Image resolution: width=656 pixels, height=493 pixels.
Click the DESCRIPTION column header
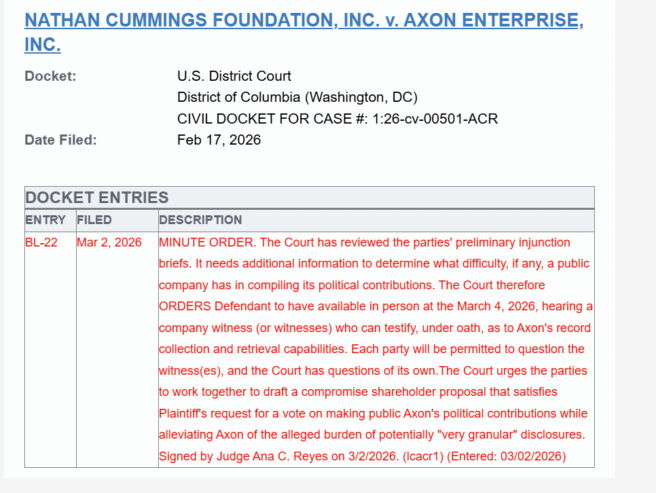pyautogui.click(x=200, y=220)
